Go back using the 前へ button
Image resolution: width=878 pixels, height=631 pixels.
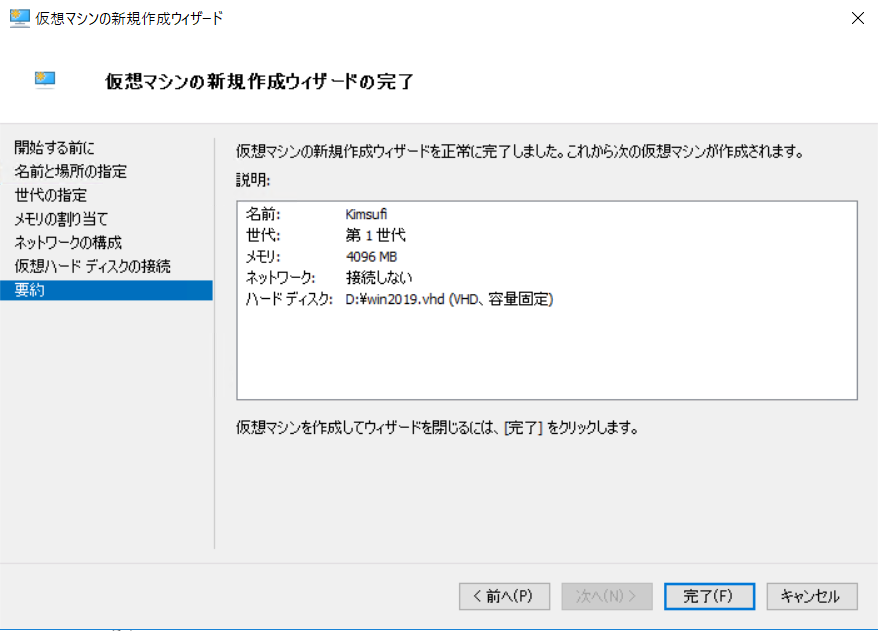[504, 596]
